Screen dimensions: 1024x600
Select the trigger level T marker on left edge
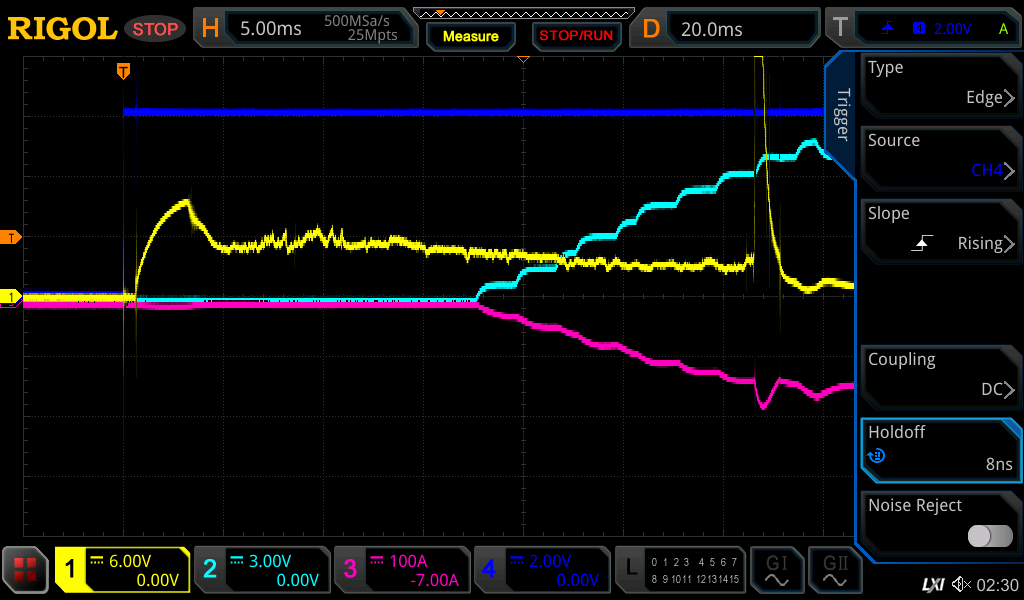click(x=12, y=237)
